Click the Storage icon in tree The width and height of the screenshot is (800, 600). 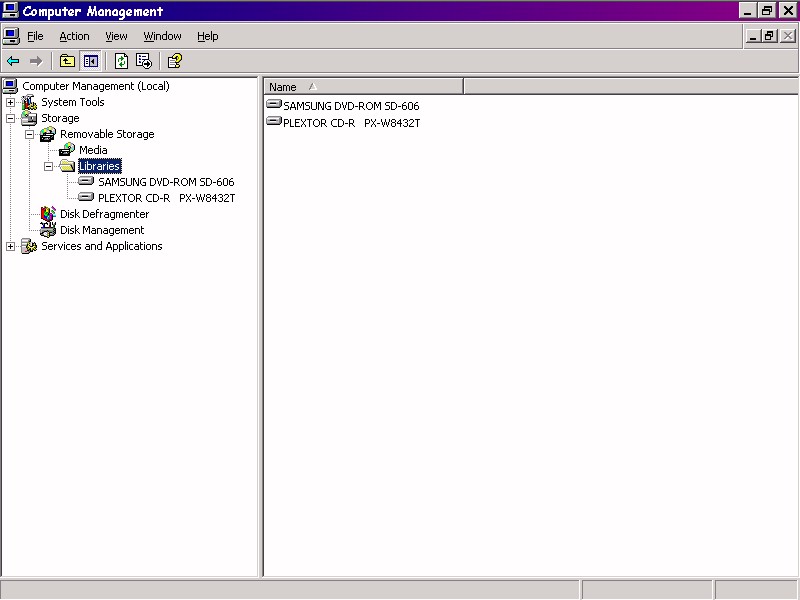(x=29, y=118)
